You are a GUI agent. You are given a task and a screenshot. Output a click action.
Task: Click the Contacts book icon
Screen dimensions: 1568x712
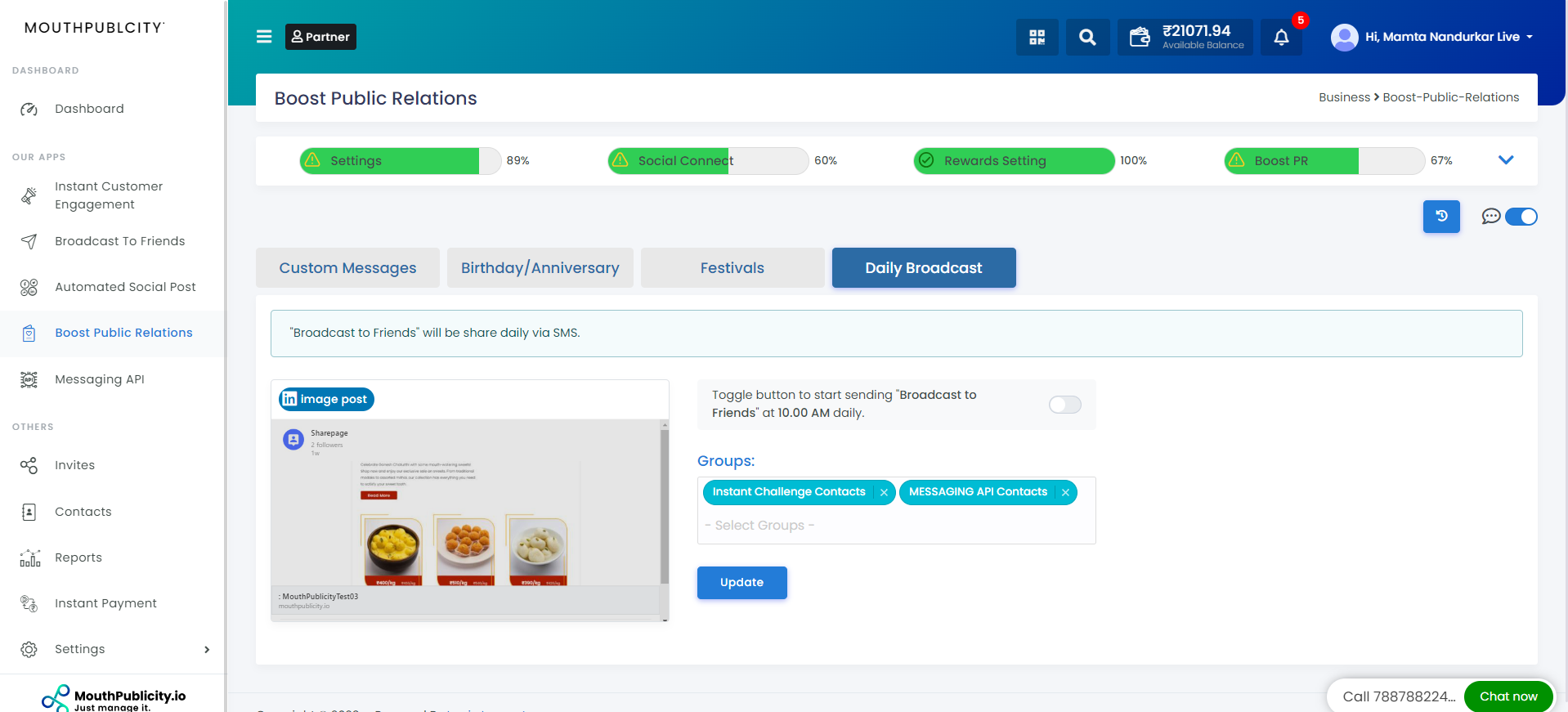pyautogui.click(x=29, y=512)
